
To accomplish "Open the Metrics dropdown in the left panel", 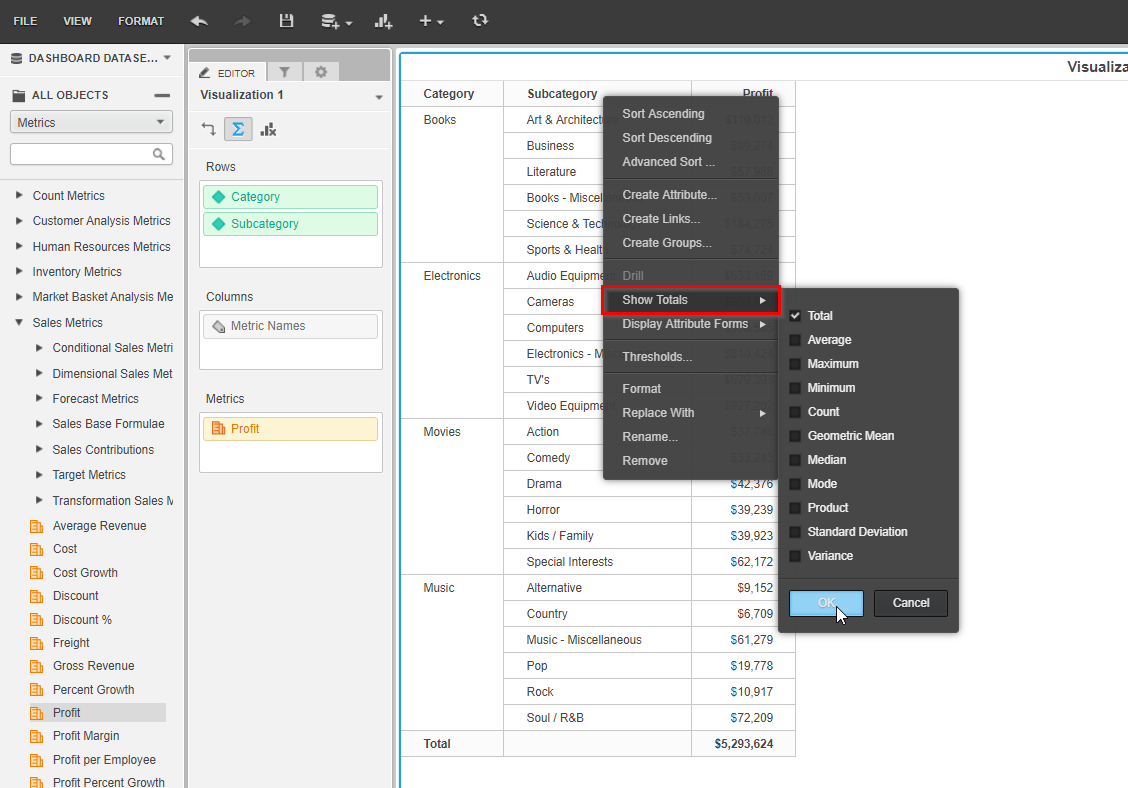I will (90, 121).
